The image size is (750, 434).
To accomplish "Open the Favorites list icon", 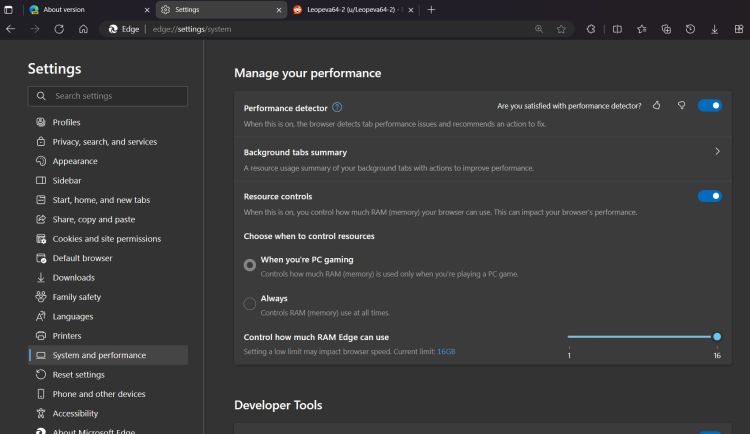I will (641, 29).
